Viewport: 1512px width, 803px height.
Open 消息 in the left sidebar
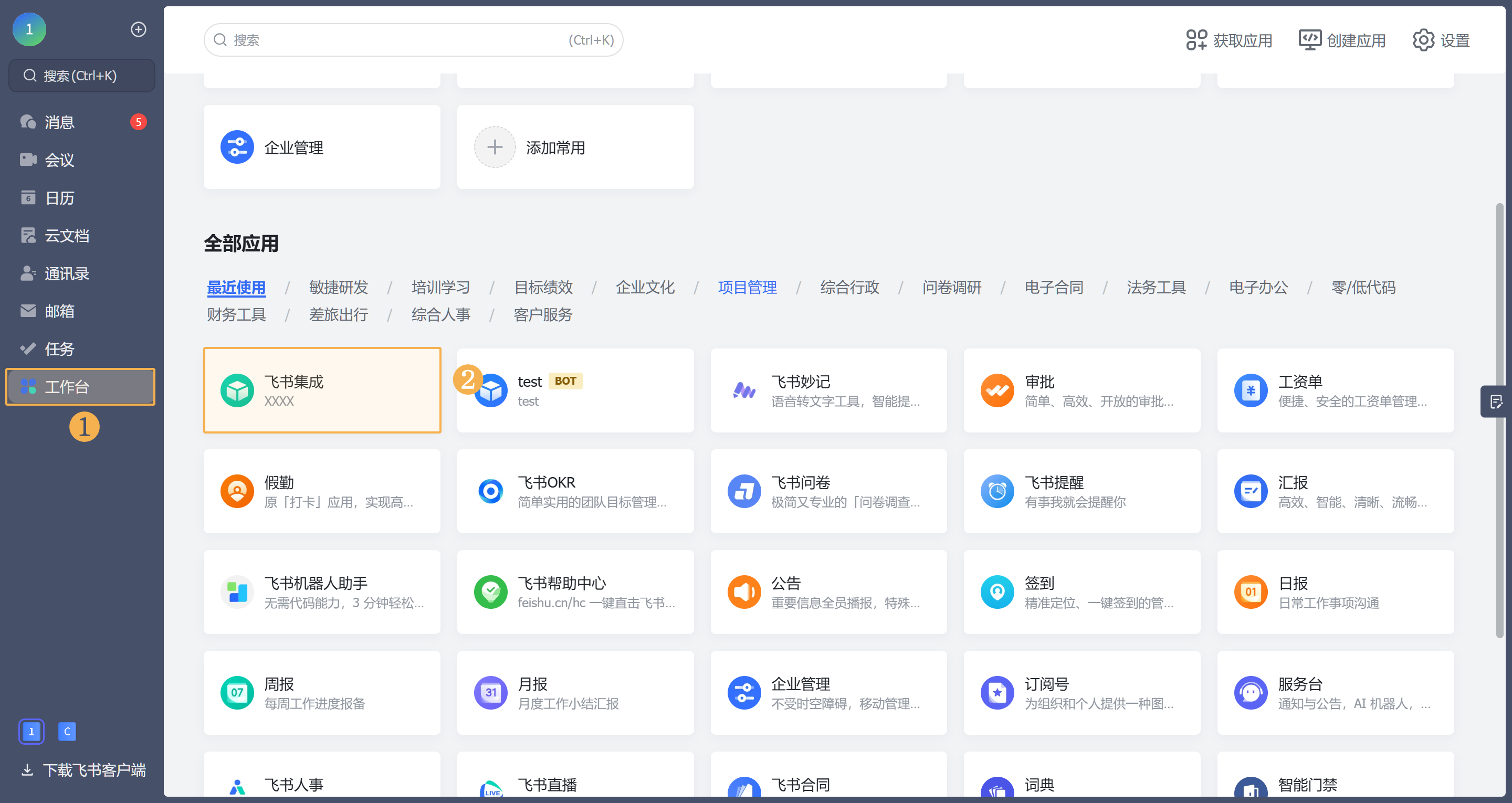[59, 122]
